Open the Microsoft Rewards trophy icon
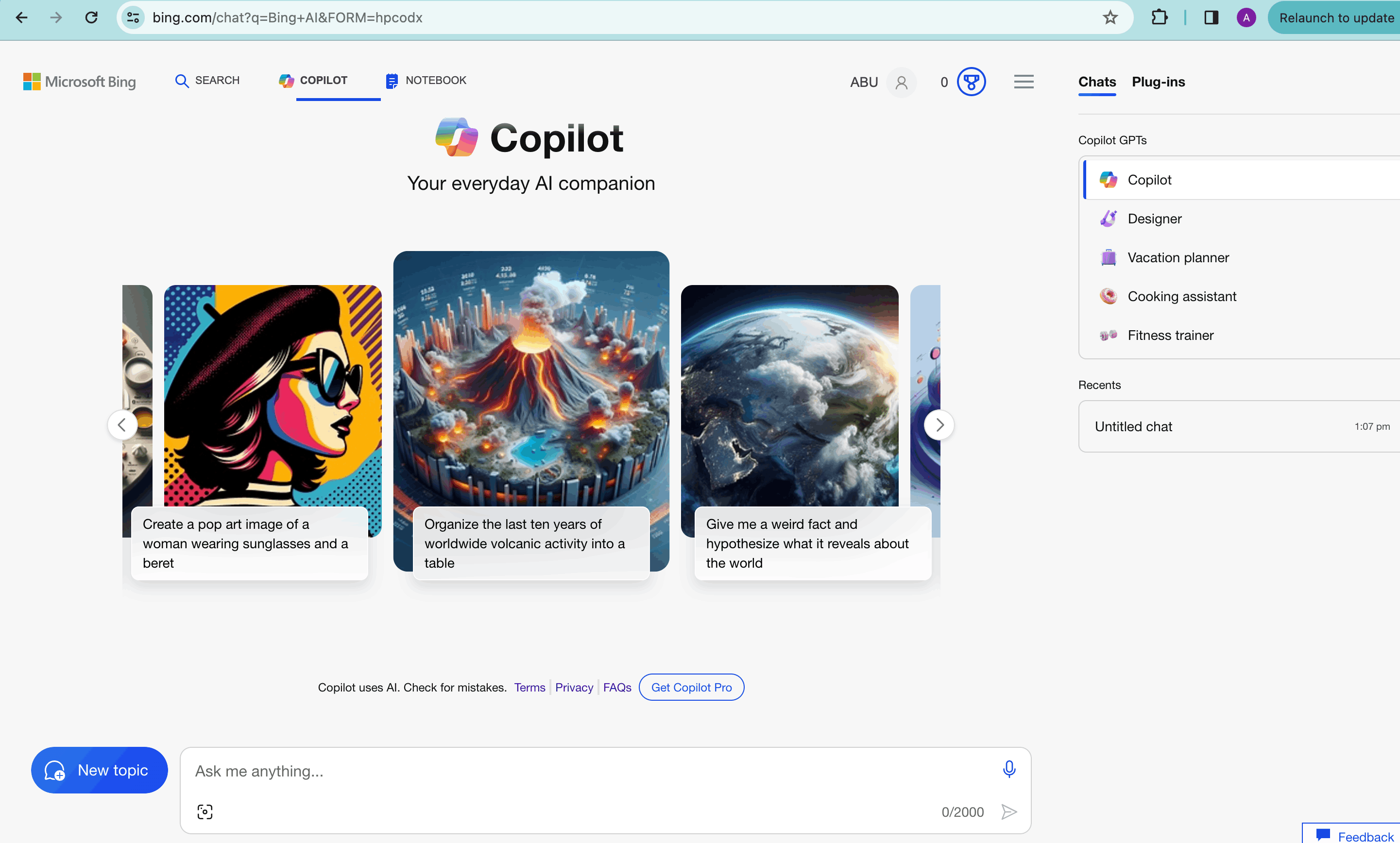This screenshot has height=843, width=1400. click(971, 82)
